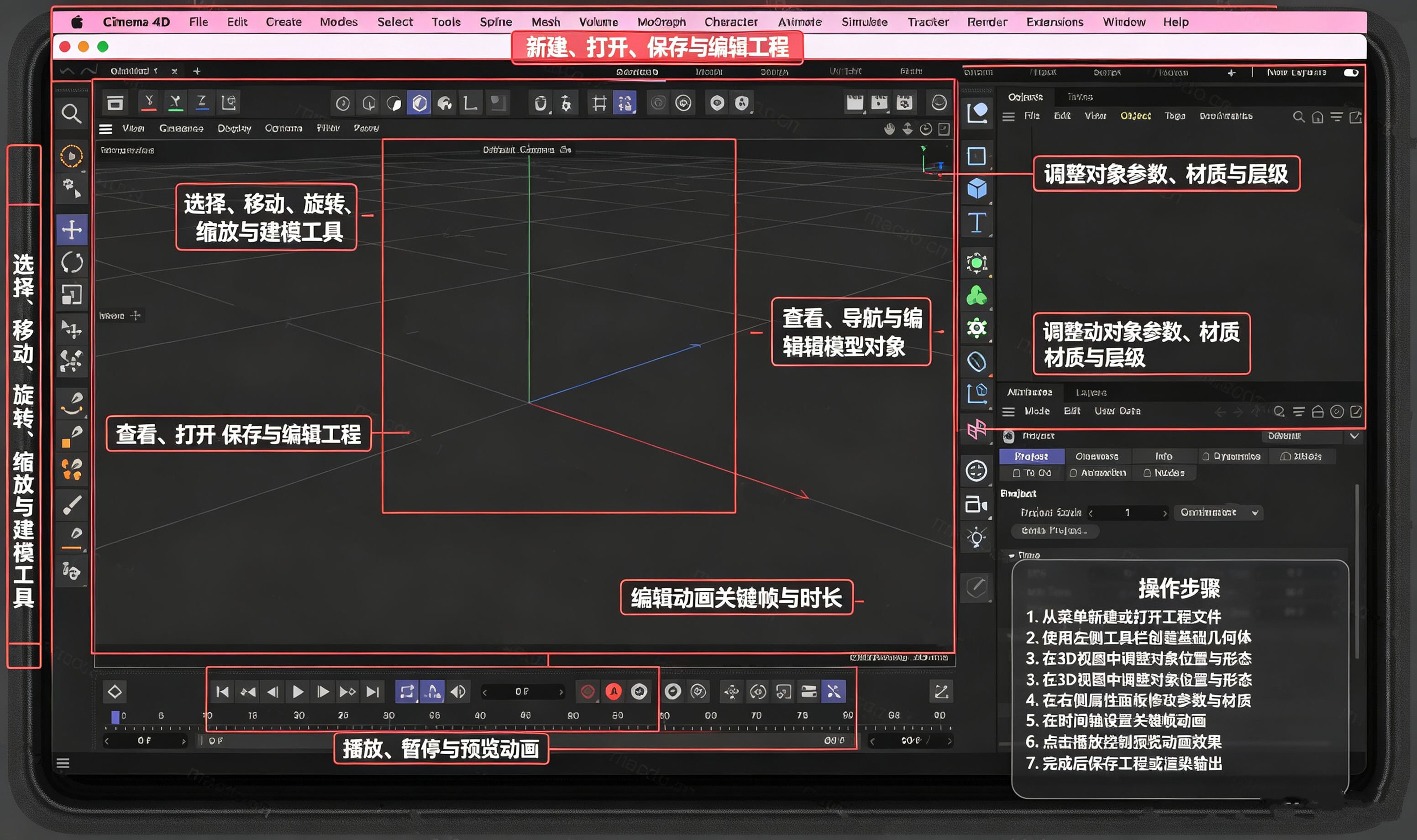Add a Light object with bulb icon
Screen dimensions: 1417x840
(976, 537)
